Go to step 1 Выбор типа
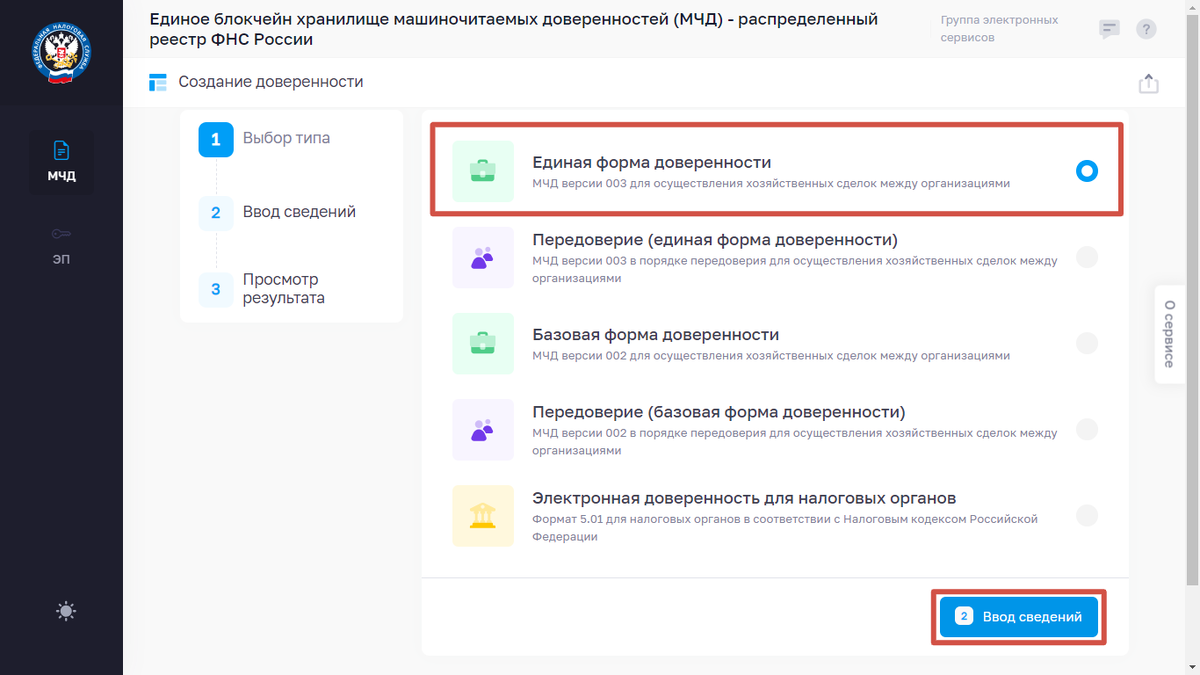1200x675 pixels. (x=265, y=139)
